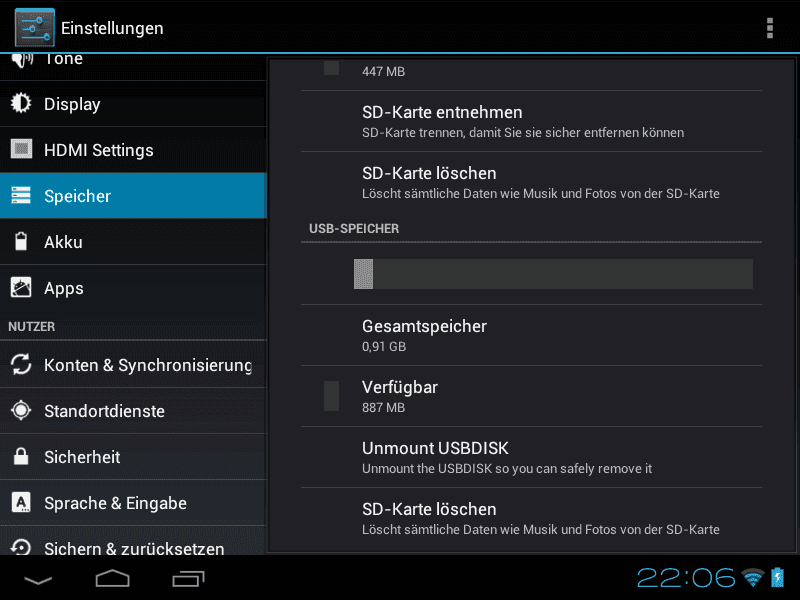Tap the Verfügbar 887 MB color swatch

point(331,396)
